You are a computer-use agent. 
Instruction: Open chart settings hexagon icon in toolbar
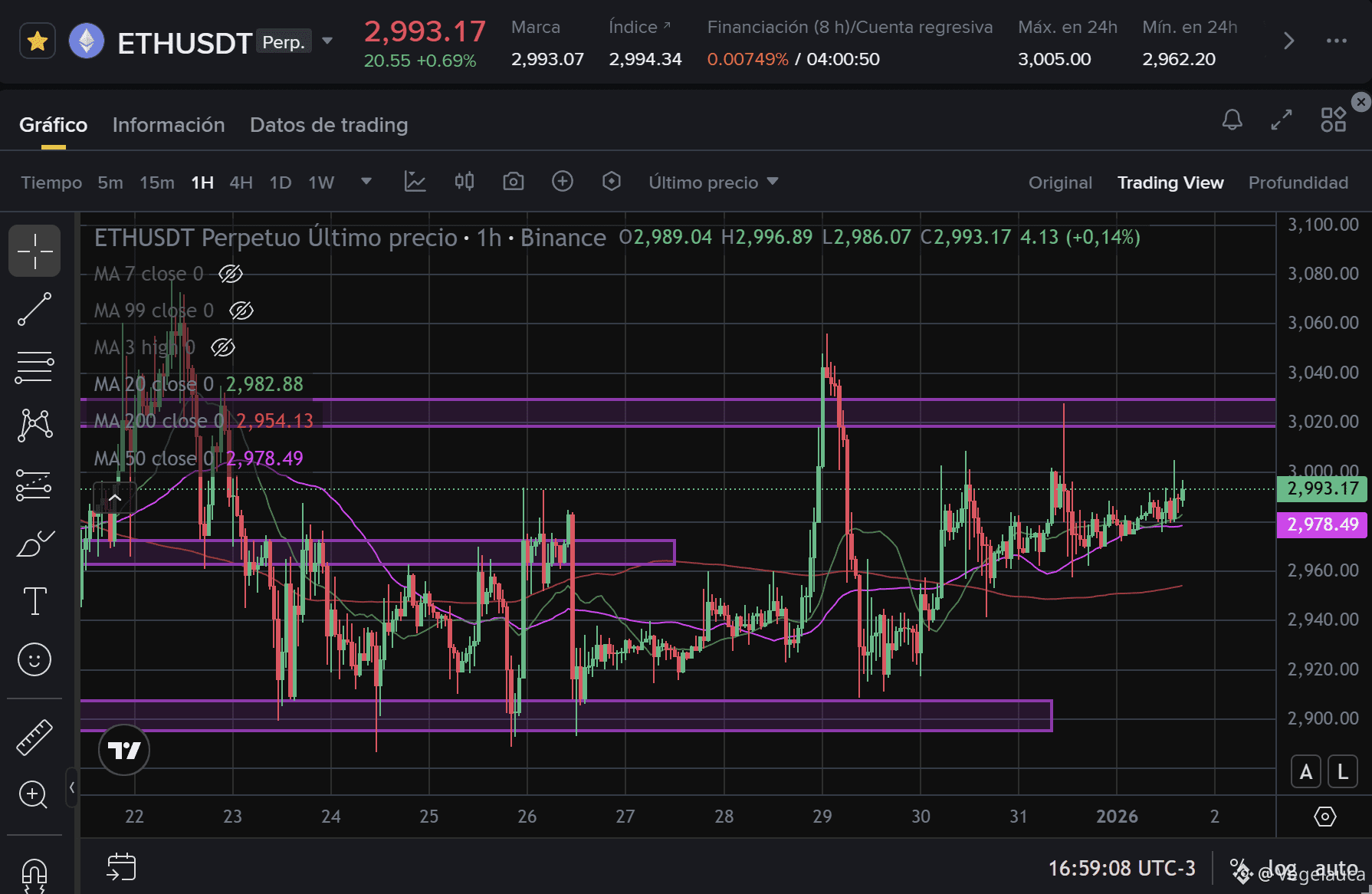[612, 182]
